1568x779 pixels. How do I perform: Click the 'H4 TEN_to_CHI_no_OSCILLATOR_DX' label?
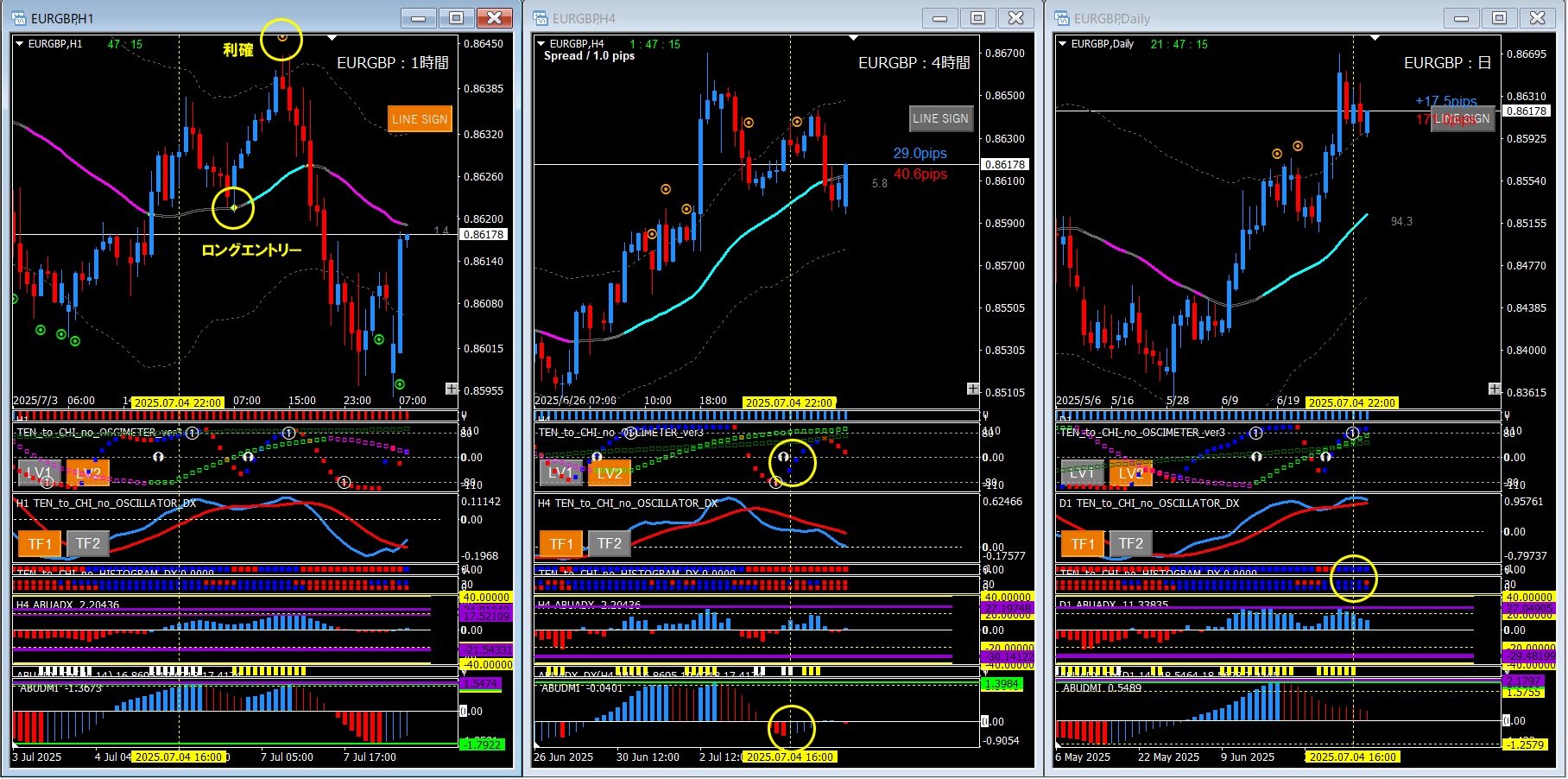[x=628, y=503]
